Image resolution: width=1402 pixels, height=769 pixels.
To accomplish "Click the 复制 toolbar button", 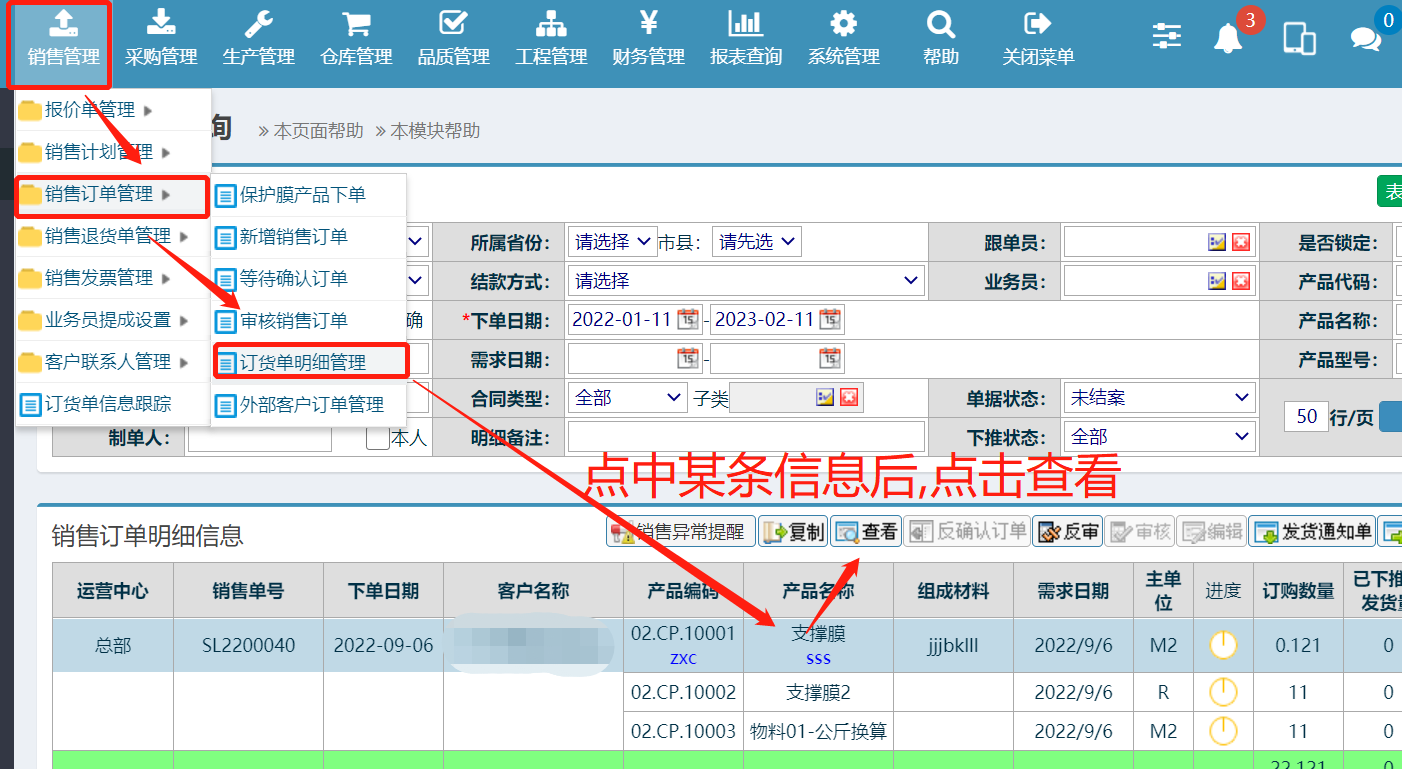I will (793, 532).
